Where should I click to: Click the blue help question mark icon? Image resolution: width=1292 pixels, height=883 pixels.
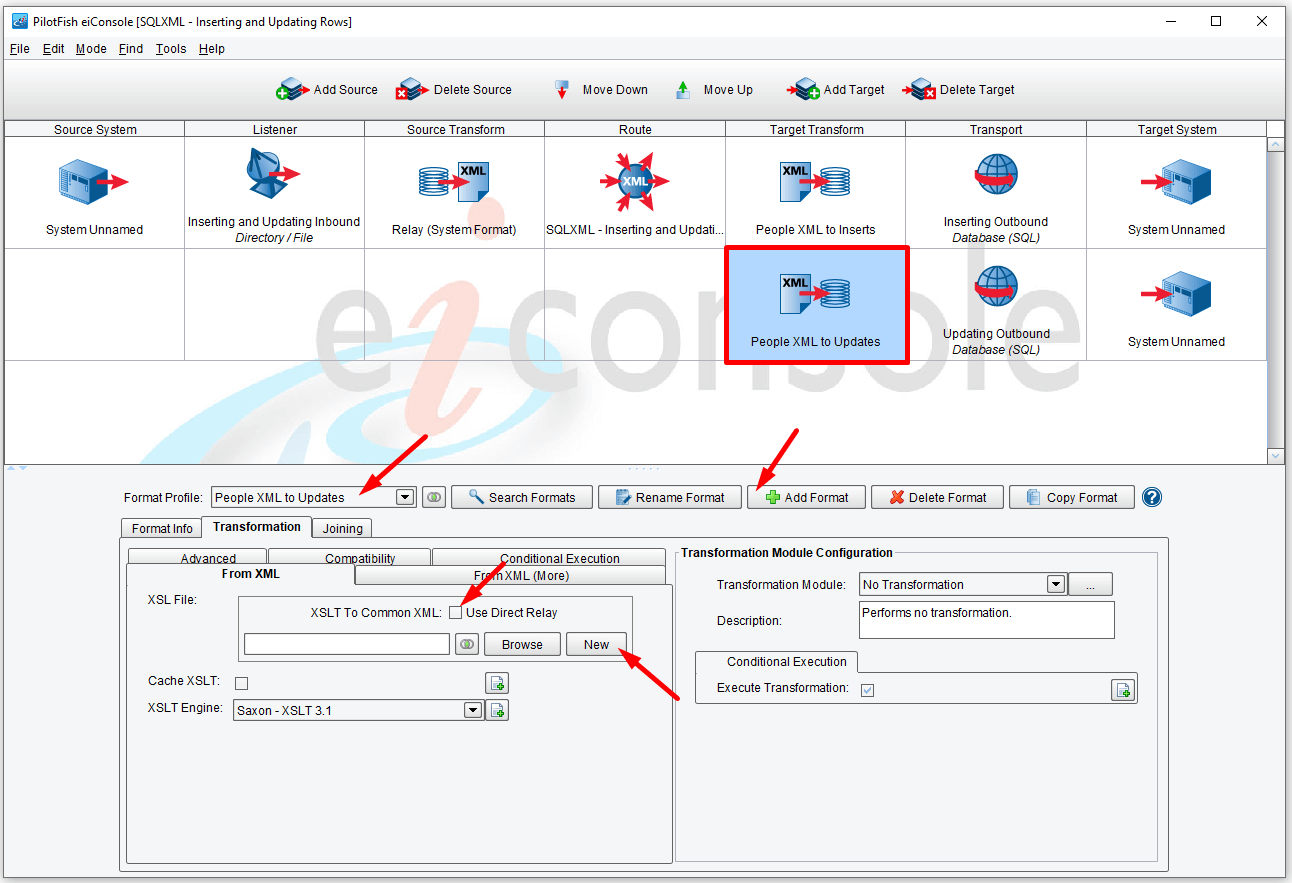tap(1152, 497)
